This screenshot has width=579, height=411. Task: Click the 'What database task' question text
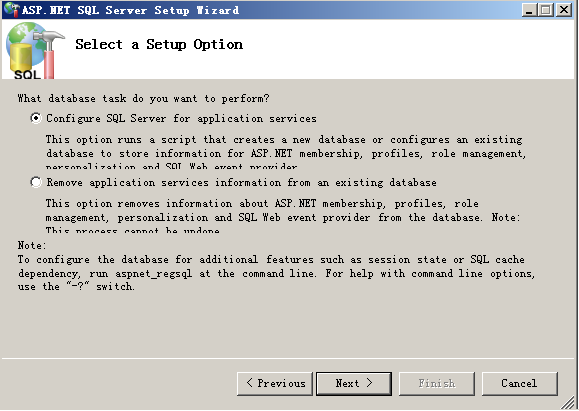point(143,99)
